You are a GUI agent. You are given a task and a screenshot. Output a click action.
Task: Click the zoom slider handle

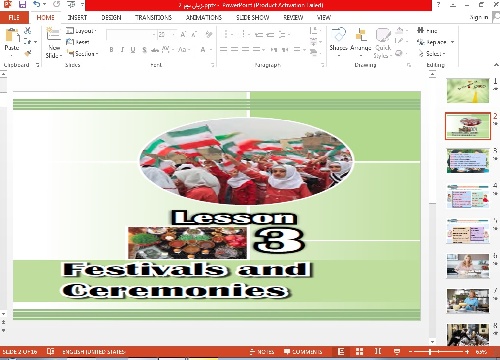pyautogui.click(x=430, y=351)
